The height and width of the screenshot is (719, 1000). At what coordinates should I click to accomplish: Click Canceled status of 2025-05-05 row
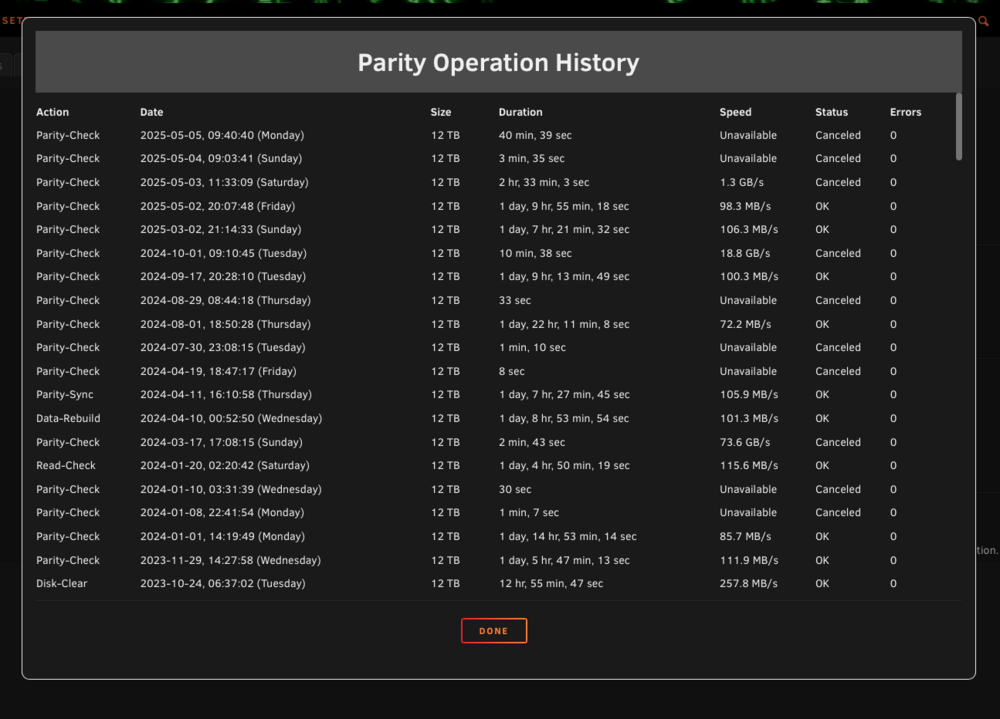(838, 135)
